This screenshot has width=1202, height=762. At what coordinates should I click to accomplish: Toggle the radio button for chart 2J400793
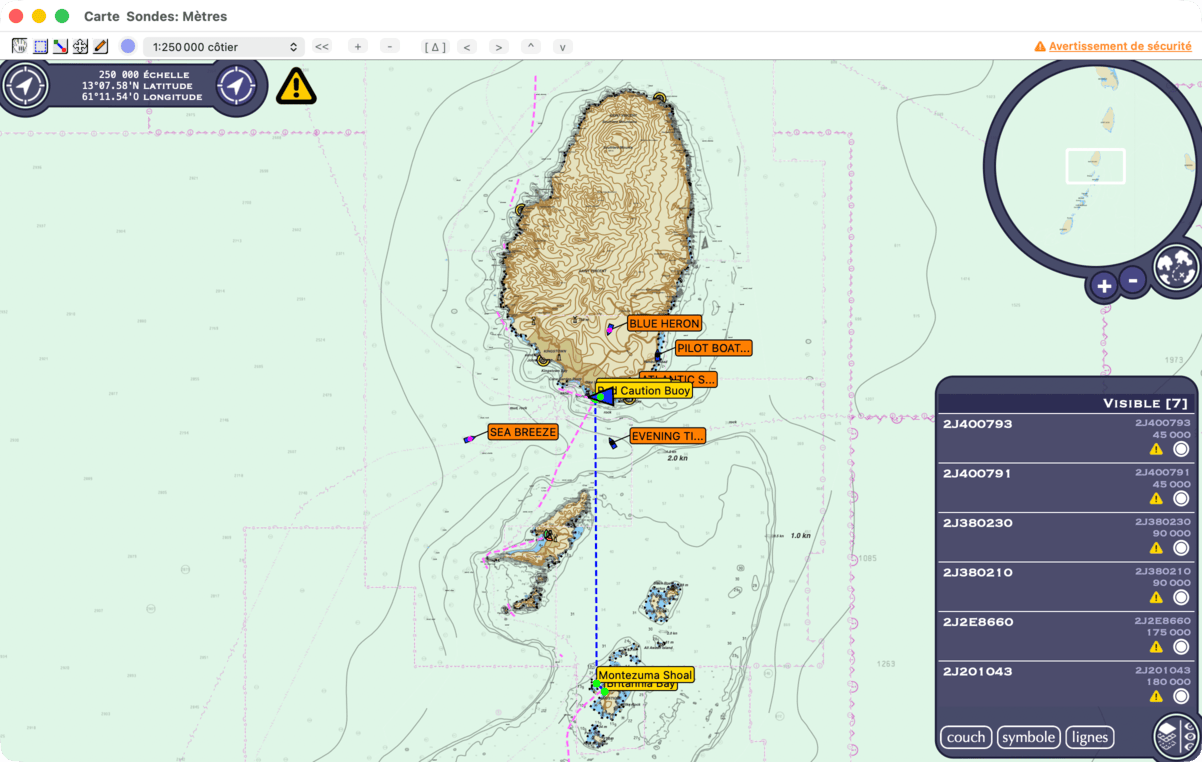click(1181, 449)
